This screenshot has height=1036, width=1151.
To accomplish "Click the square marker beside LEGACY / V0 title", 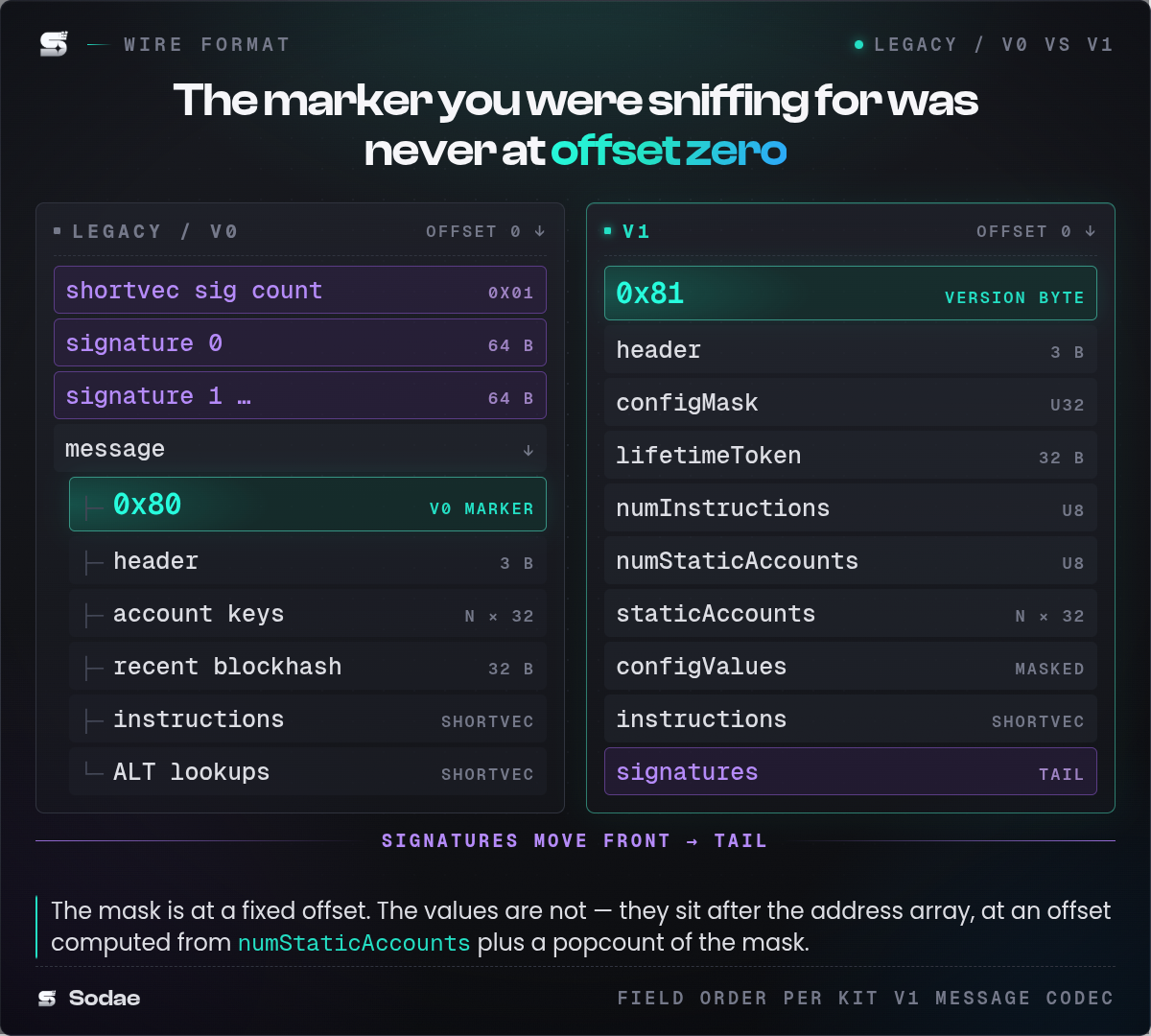I will pos(58,231).
